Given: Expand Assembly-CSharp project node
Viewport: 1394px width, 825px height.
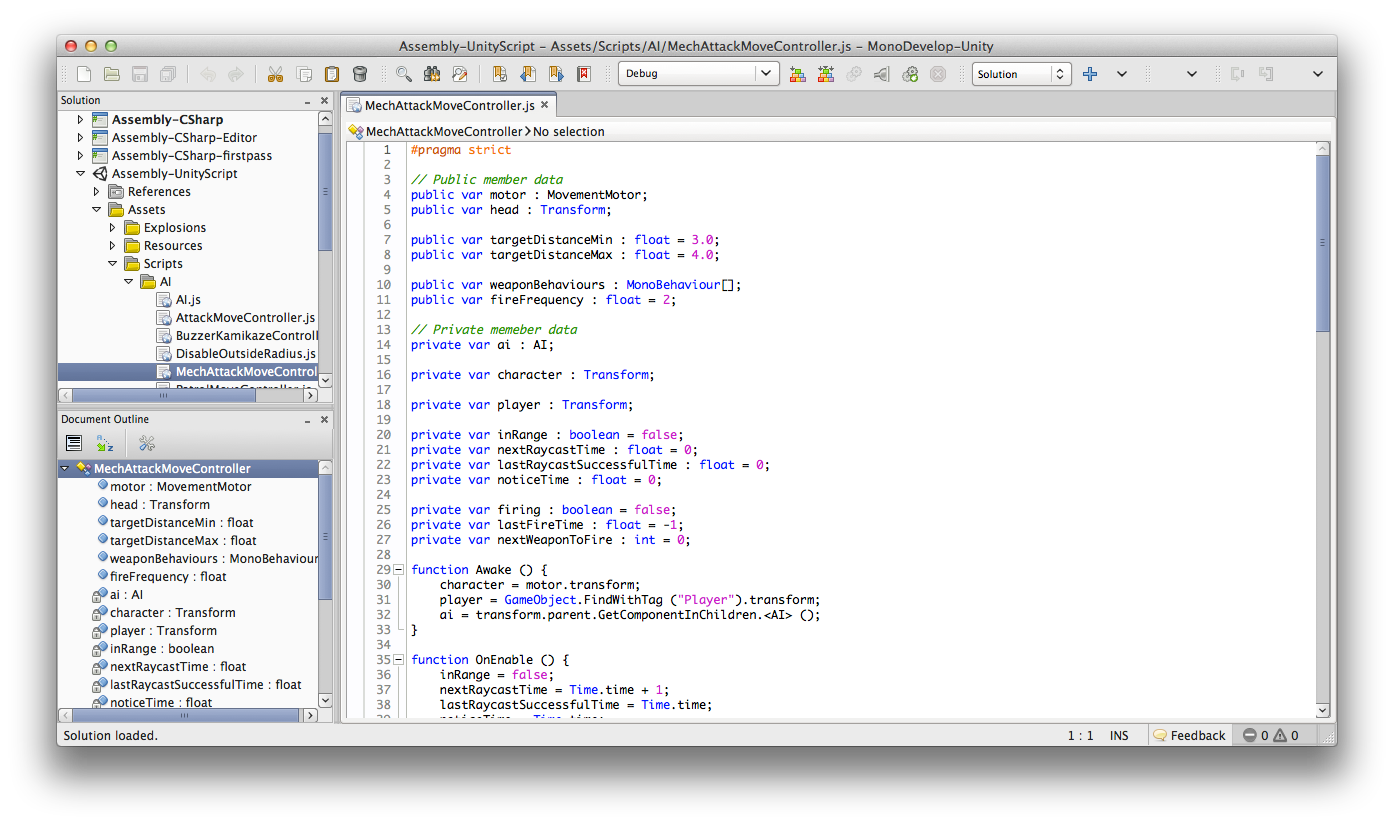Looking at the screenshot, I should [x=81, y=120].
